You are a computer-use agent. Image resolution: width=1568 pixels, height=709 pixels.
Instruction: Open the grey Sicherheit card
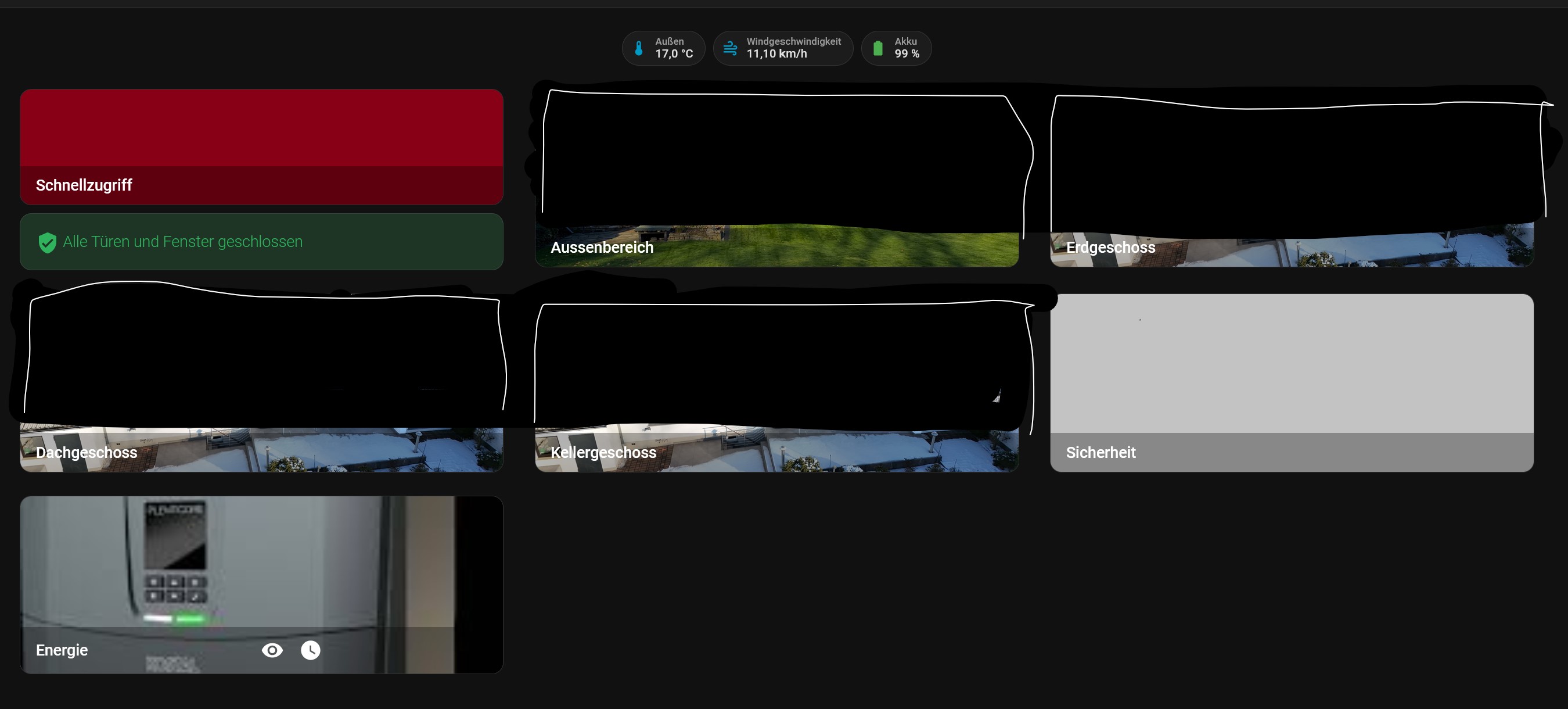(1292, 382)
